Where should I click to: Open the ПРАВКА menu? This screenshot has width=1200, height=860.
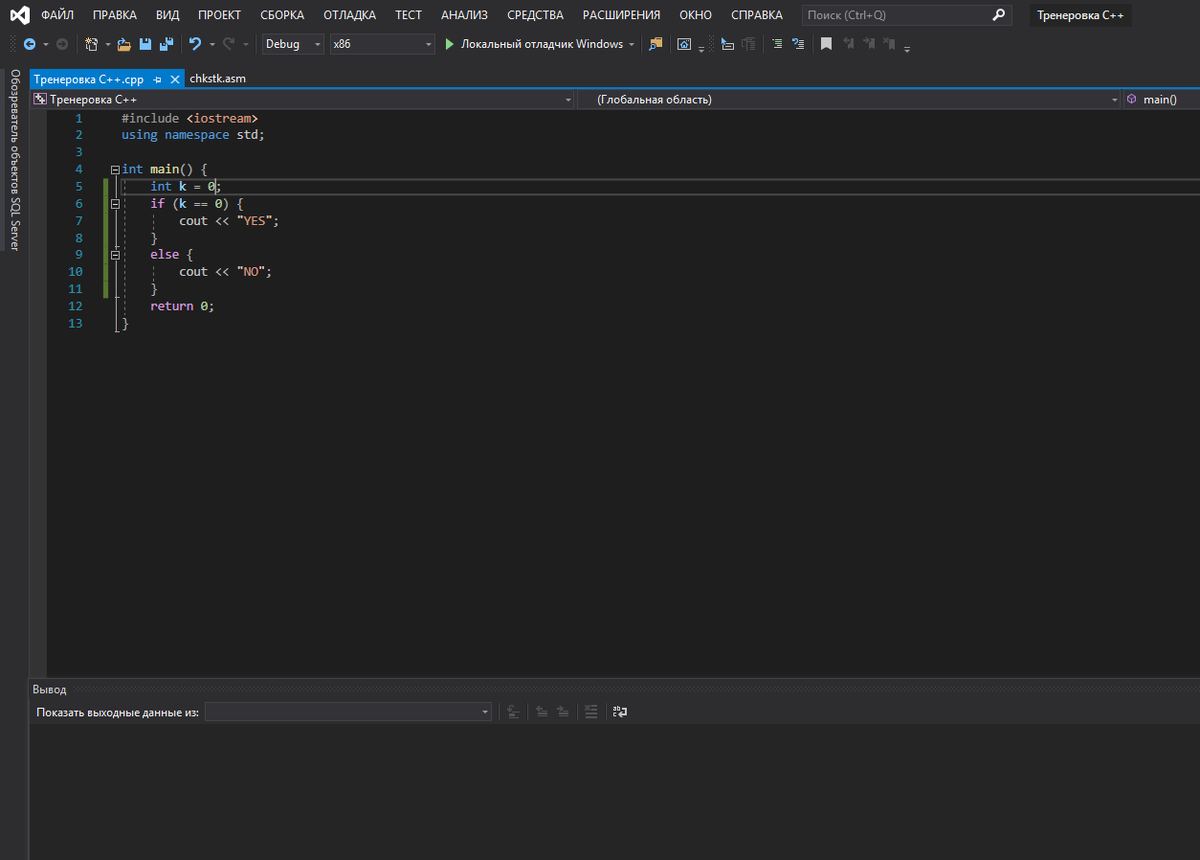point(115,15)
